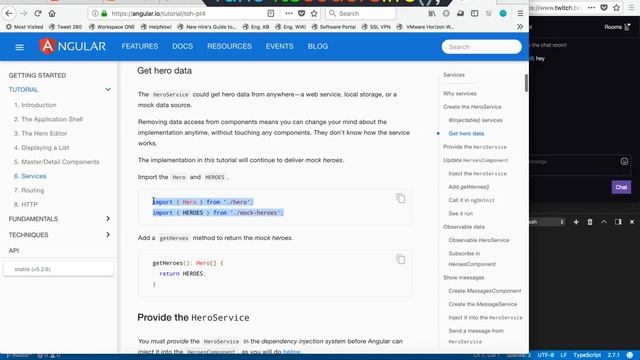Open tutorial step 3. The Hero Editor

[x=40, y=133]
